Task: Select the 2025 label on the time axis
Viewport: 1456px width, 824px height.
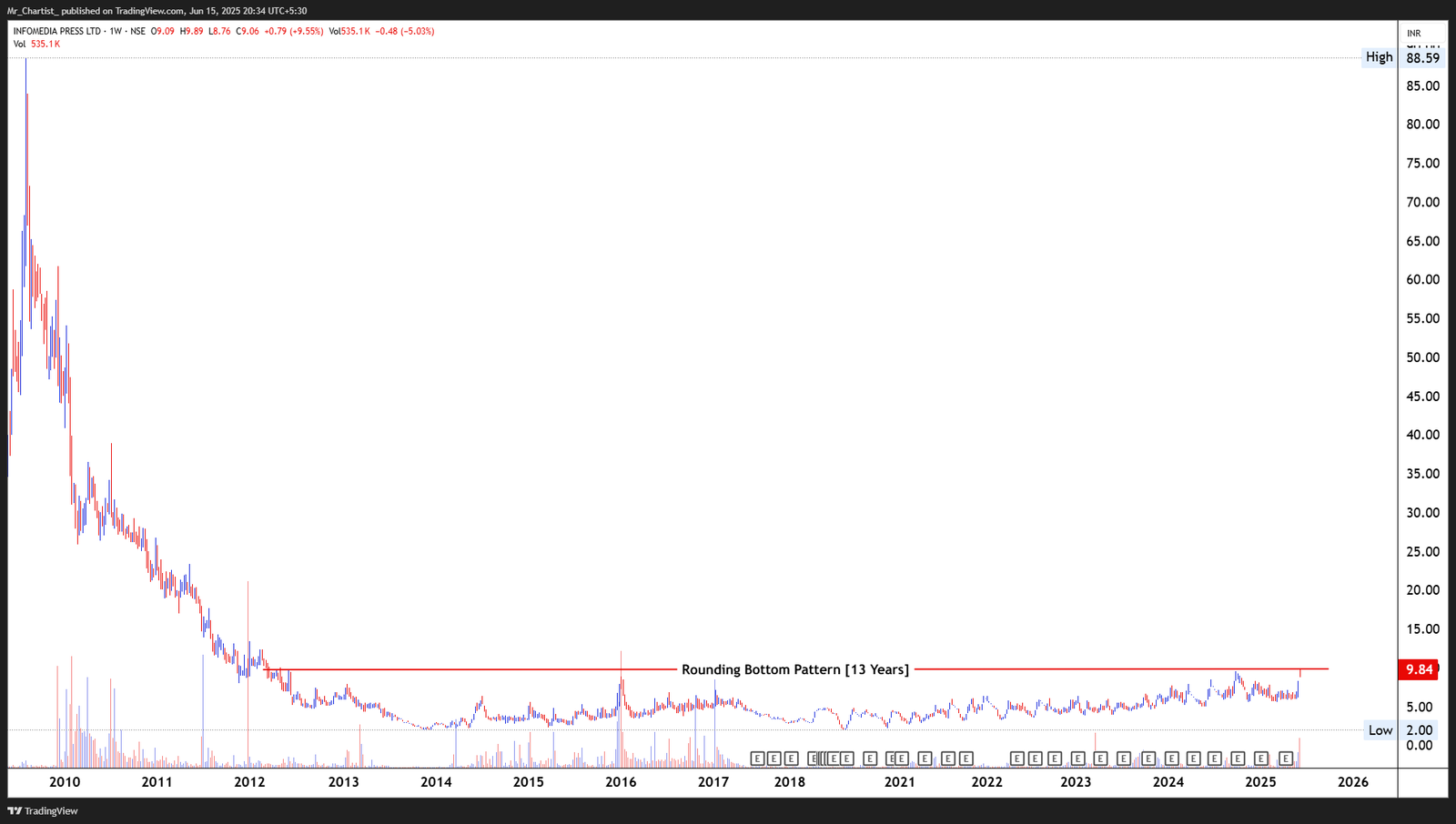Action: [x=1261, y=781]
